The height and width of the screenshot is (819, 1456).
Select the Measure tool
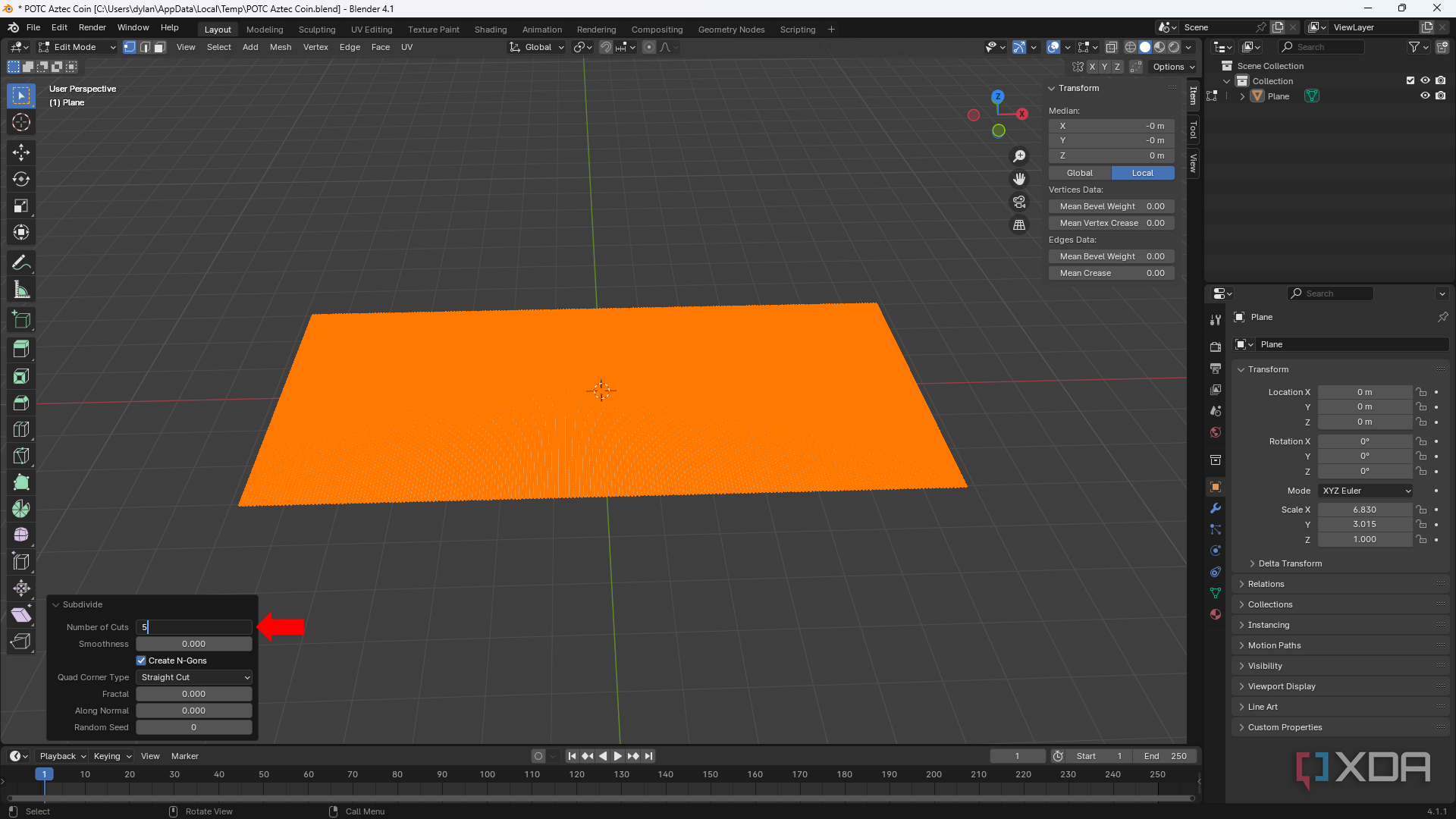point(20,289)
